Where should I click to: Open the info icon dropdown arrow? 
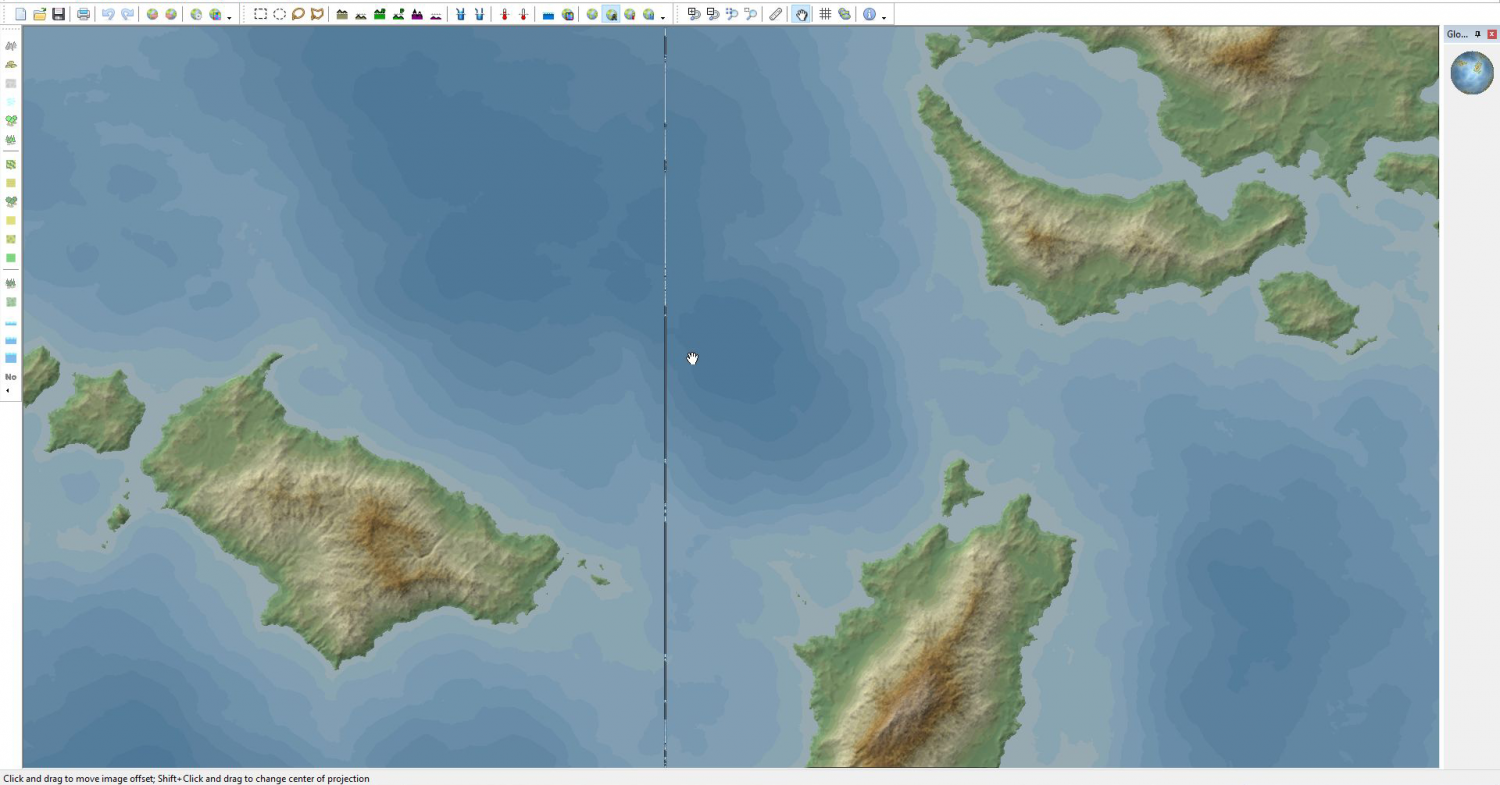tap(884, 16)
